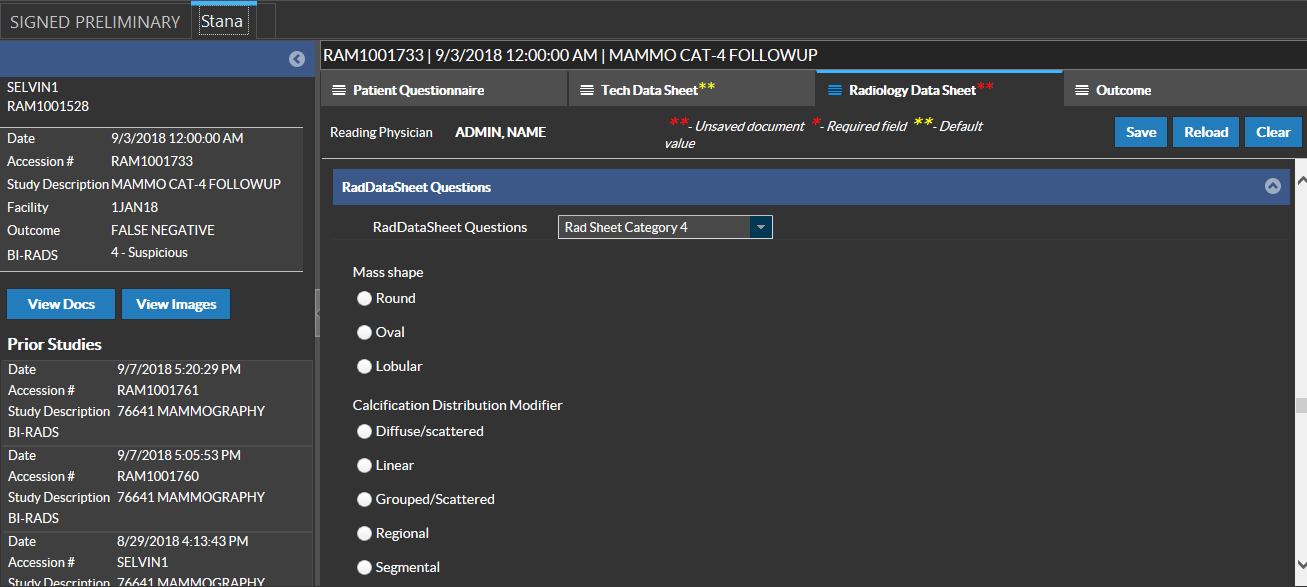
Task: Choose Diffuse/scattered calcification distribution
Action: pyautogui.click(x=365, y=432)
